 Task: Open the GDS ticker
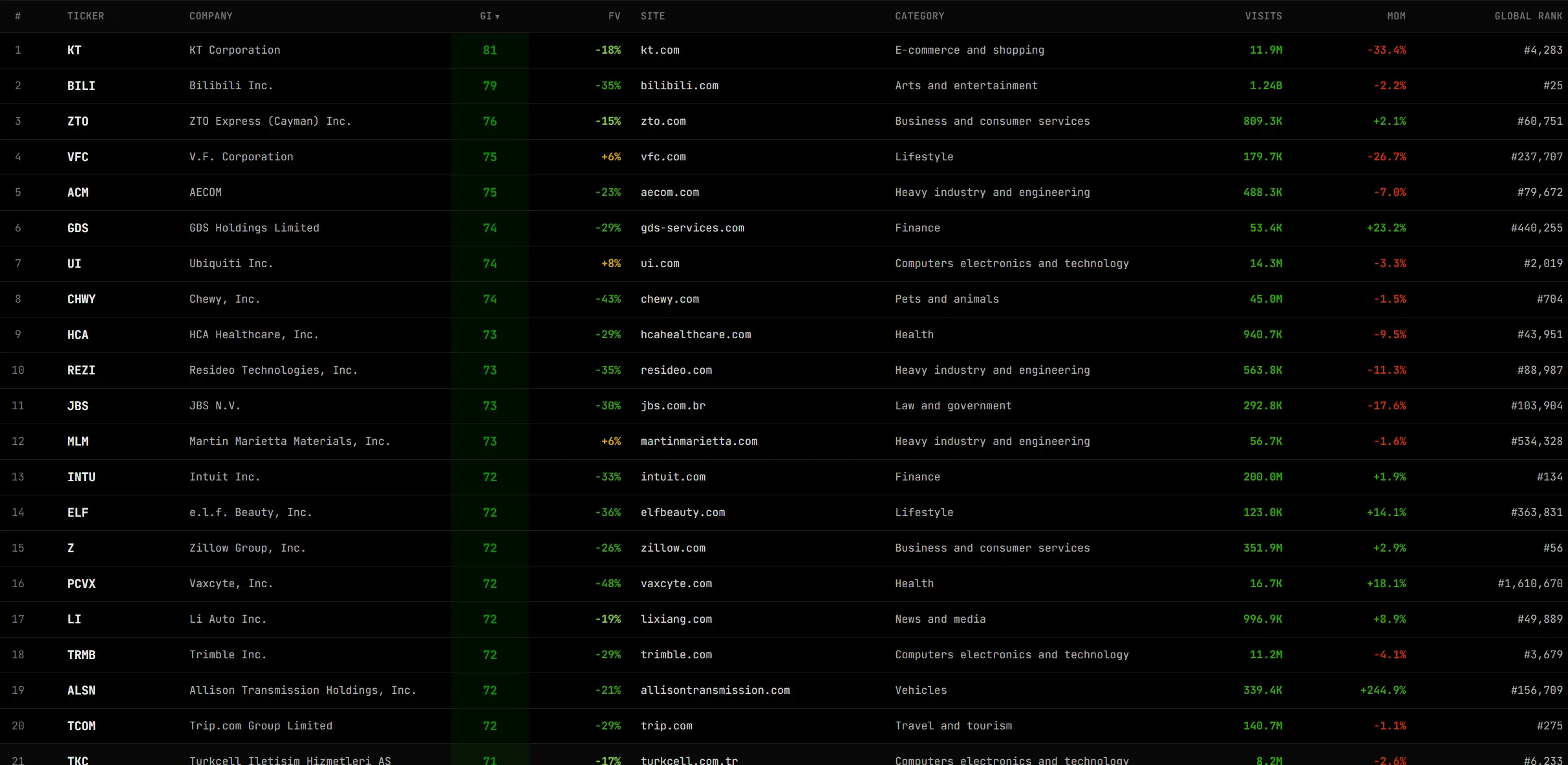(x=78, y=228)
